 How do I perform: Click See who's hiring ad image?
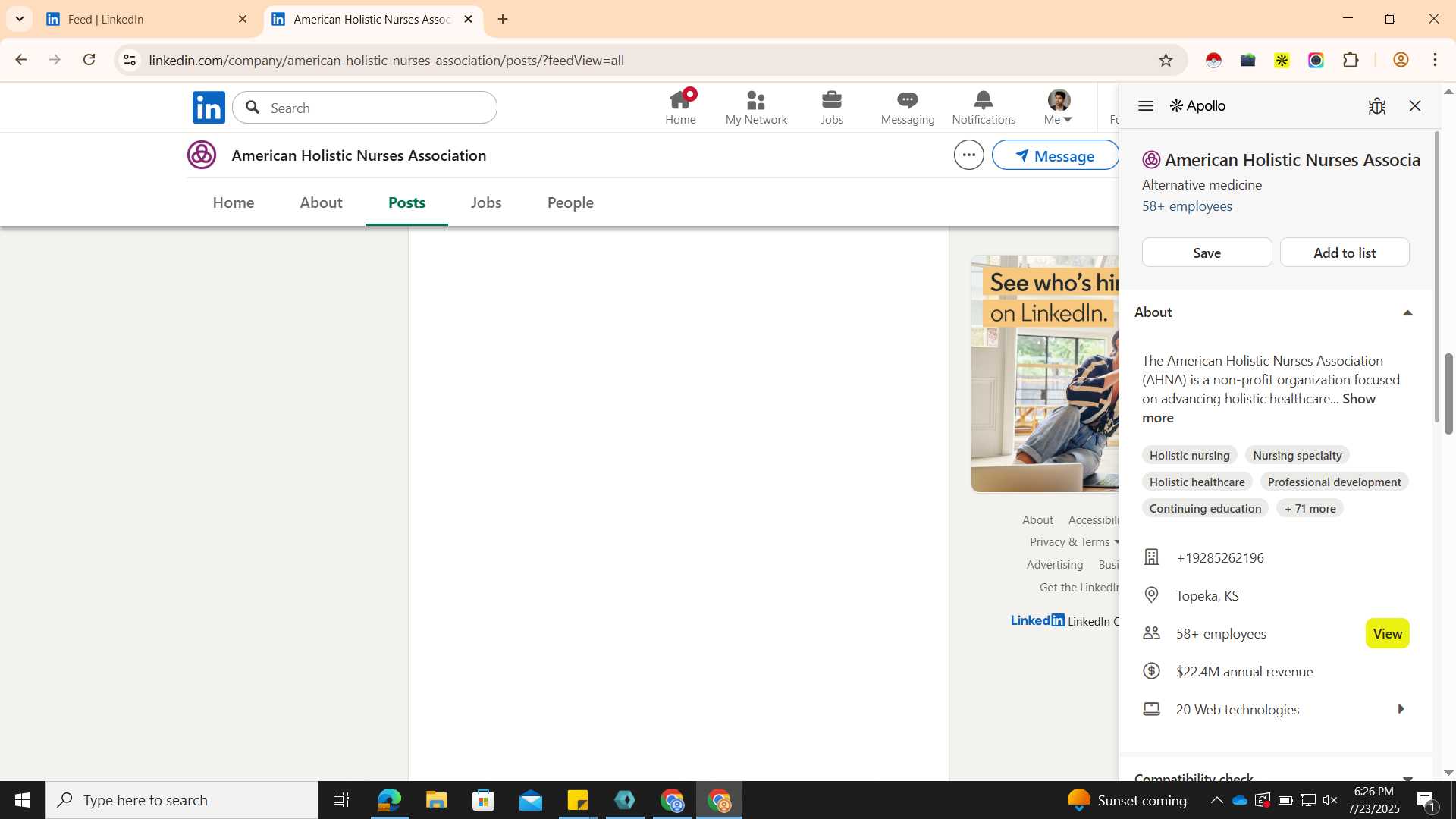coord(1045,374)
